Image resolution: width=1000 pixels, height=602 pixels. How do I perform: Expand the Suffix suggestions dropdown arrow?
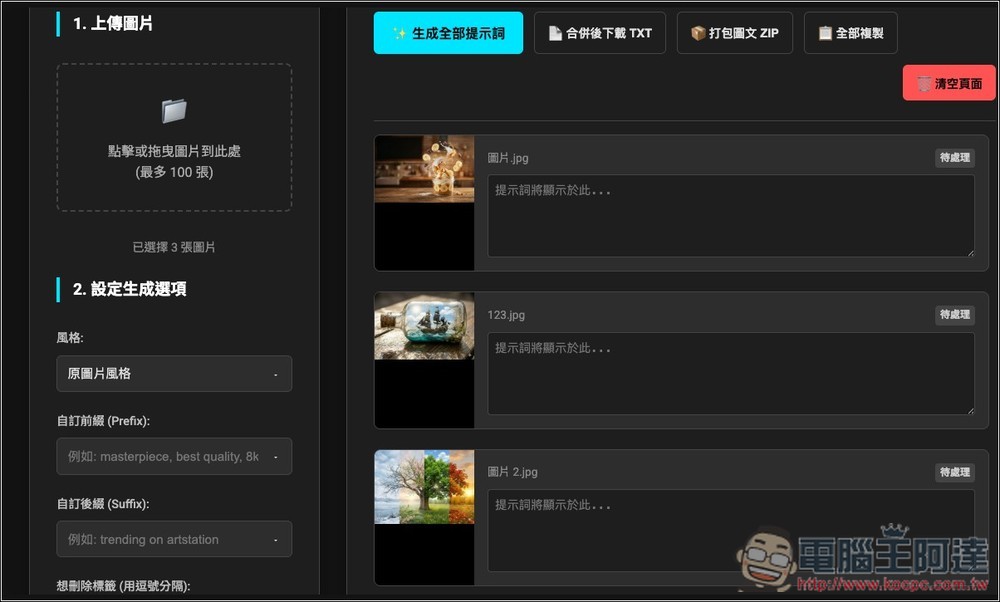tap(277, 539)
